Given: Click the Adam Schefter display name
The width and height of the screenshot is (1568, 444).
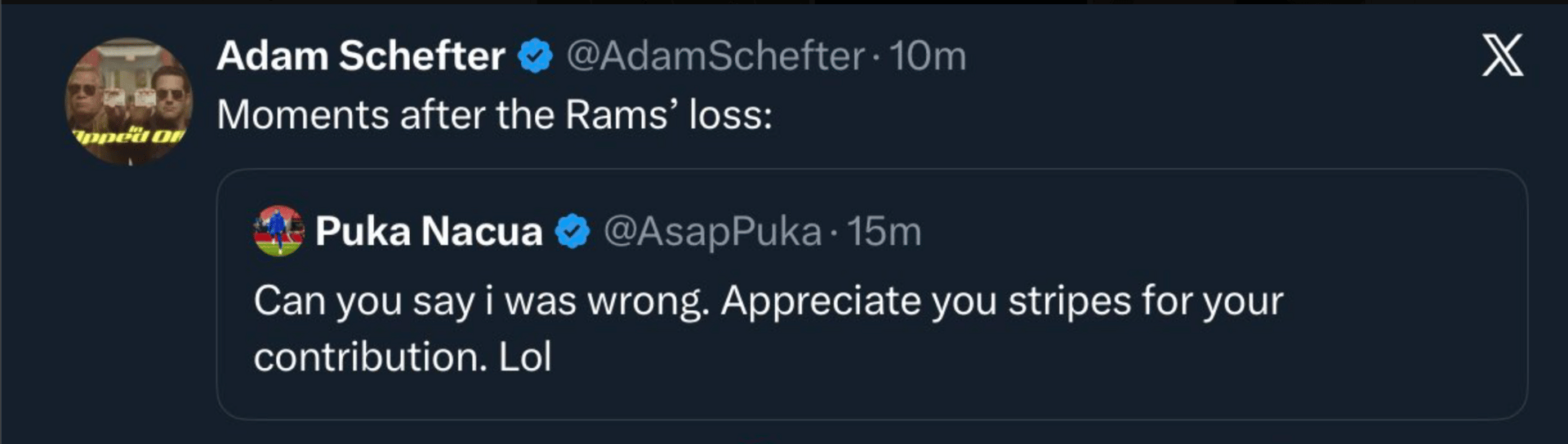Looking at the screenshot, I should pos(360,56).
